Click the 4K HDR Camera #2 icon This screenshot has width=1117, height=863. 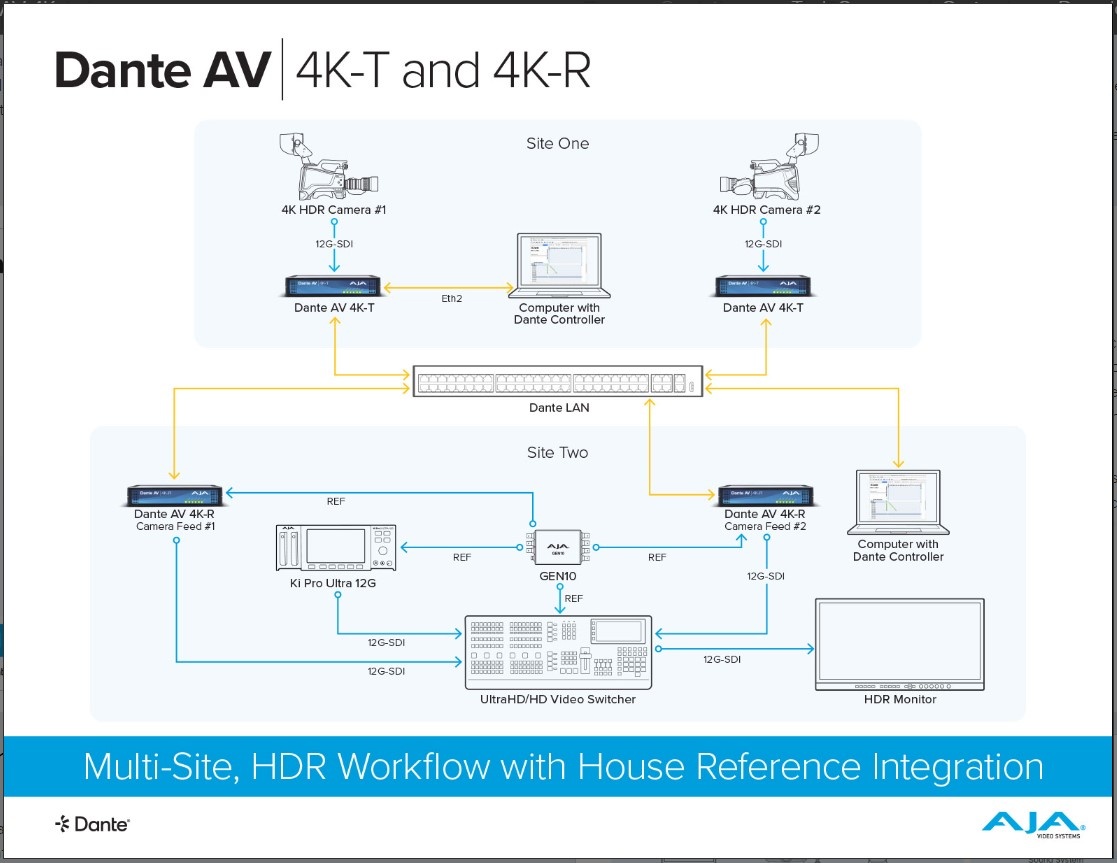[x=769, y=166]
